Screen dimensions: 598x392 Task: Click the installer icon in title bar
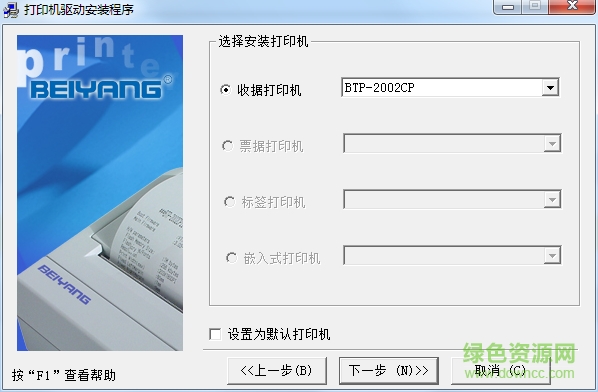pos(11,9)
